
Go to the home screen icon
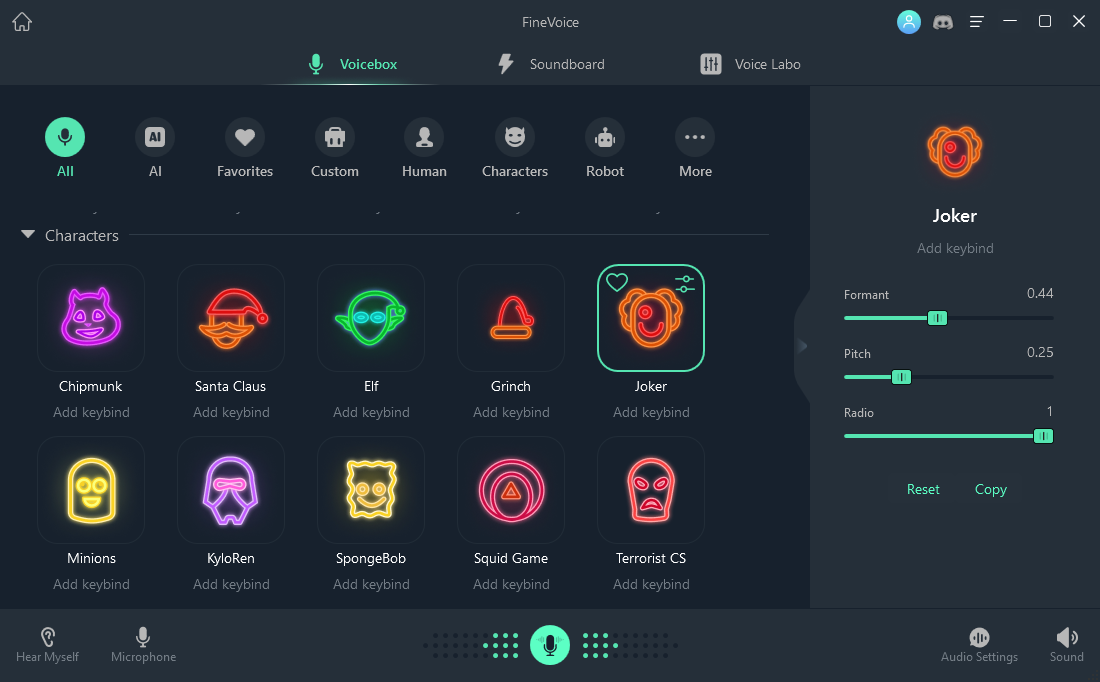(22, 22)
